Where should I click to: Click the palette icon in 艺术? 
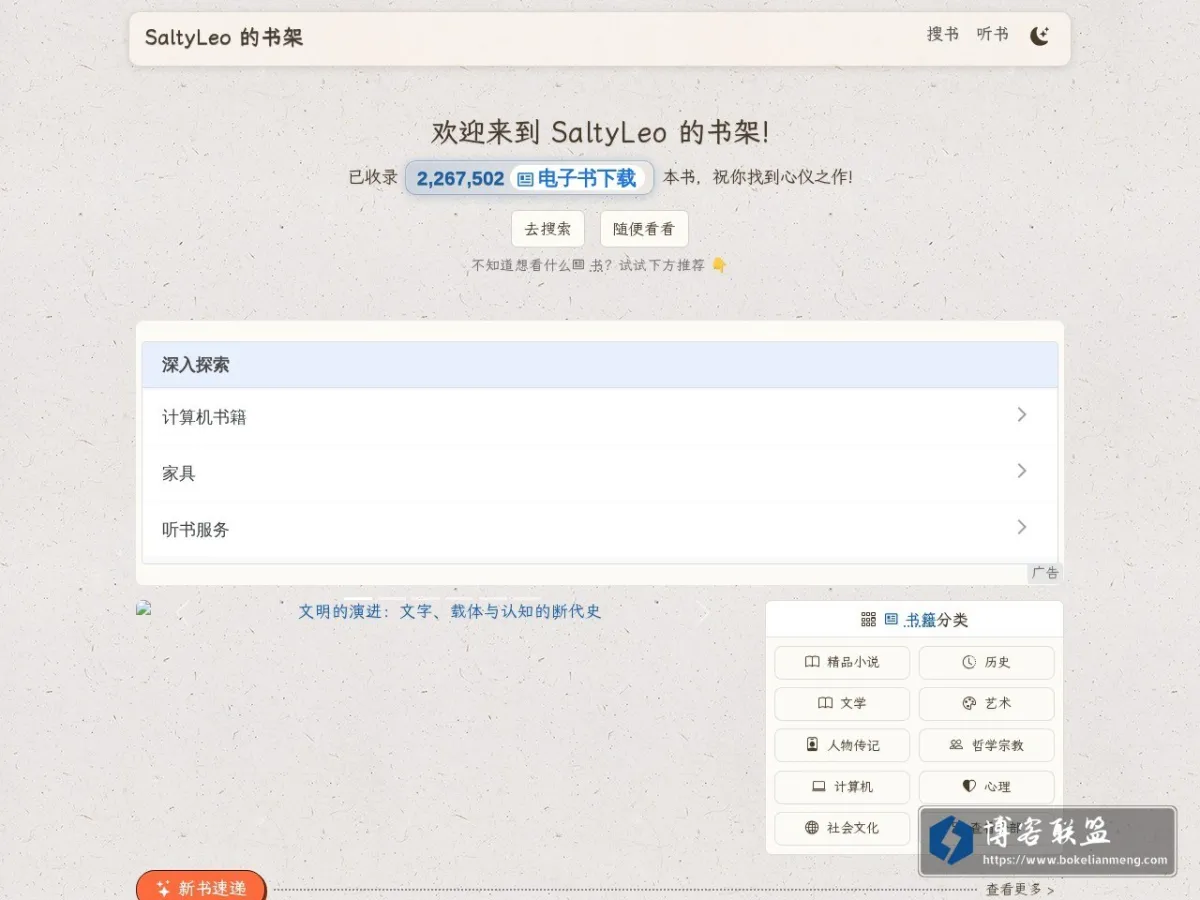[968, 703]
